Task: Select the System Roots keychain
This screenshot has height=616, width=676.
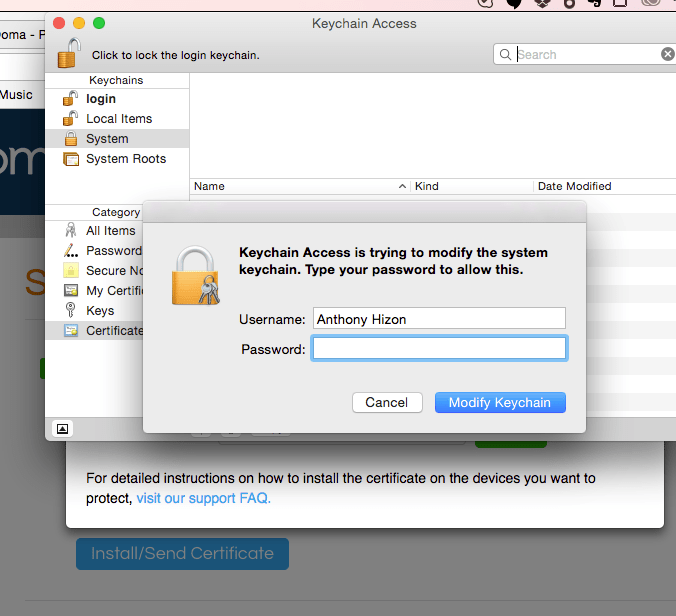Action: [x=117, y=159]
